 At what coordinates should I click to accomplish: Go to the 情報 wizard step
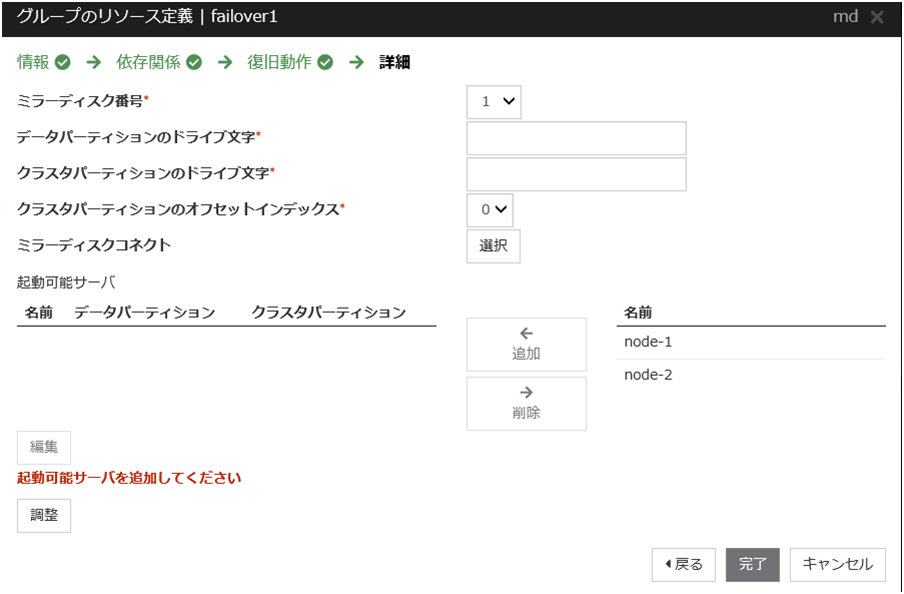pos(33,62)
